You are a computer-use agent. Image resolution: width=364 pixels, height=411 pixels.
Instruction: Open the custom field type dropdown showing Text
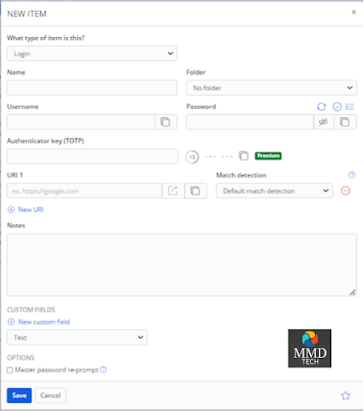77,337
